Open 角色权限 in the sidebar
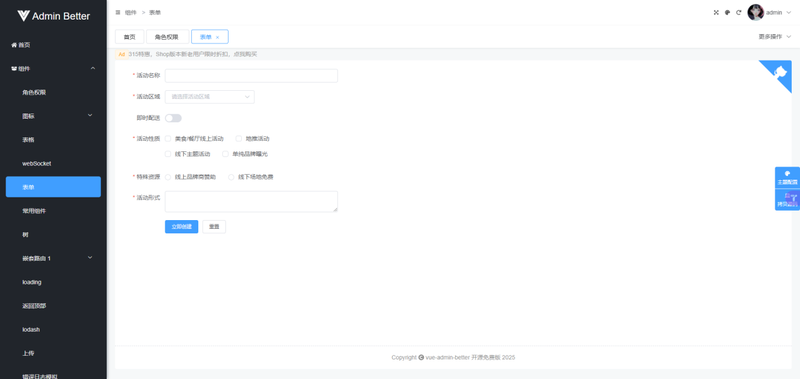This screenshot has width=800, height=379. point(53,92)
